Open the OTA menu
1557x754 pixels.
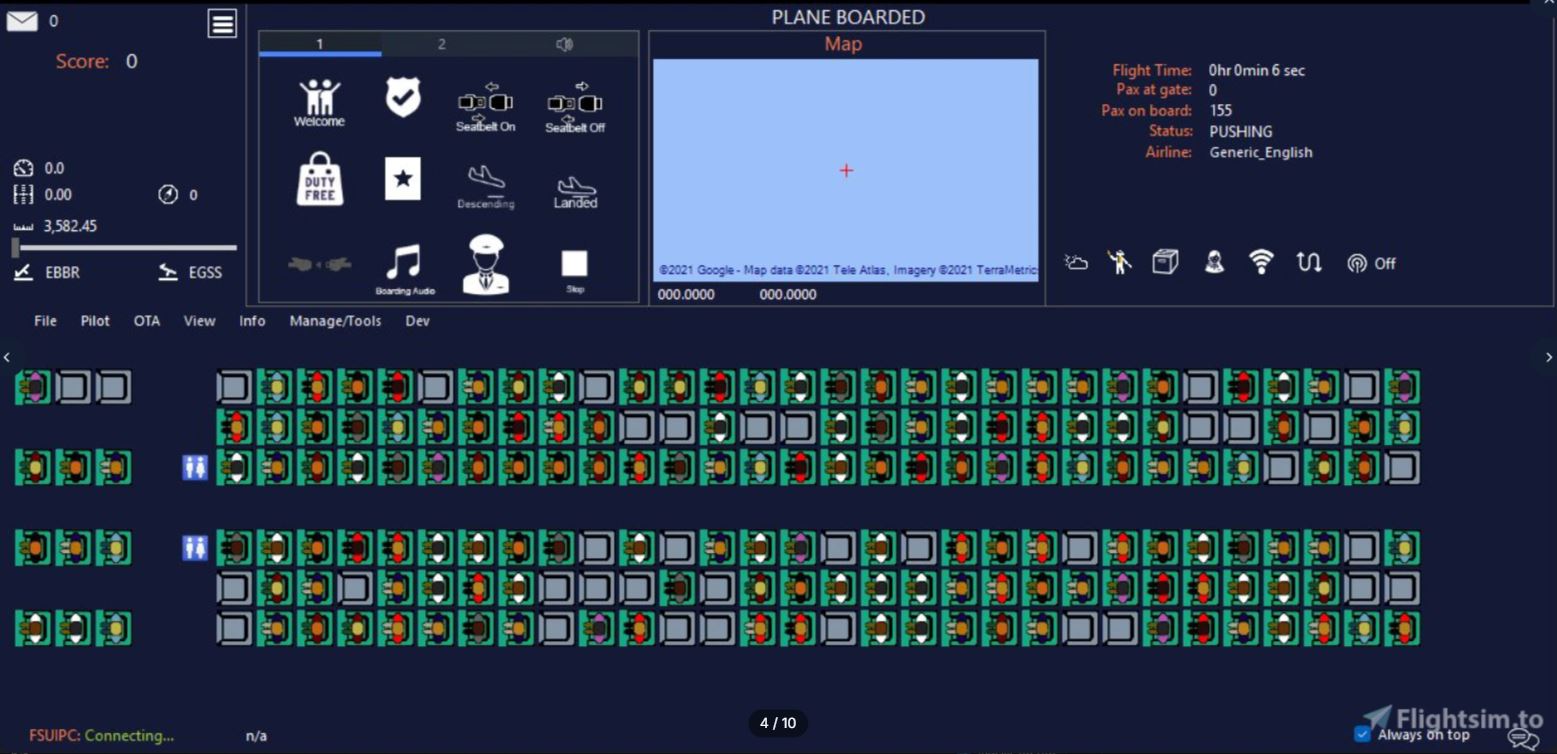tap(147, 321)
